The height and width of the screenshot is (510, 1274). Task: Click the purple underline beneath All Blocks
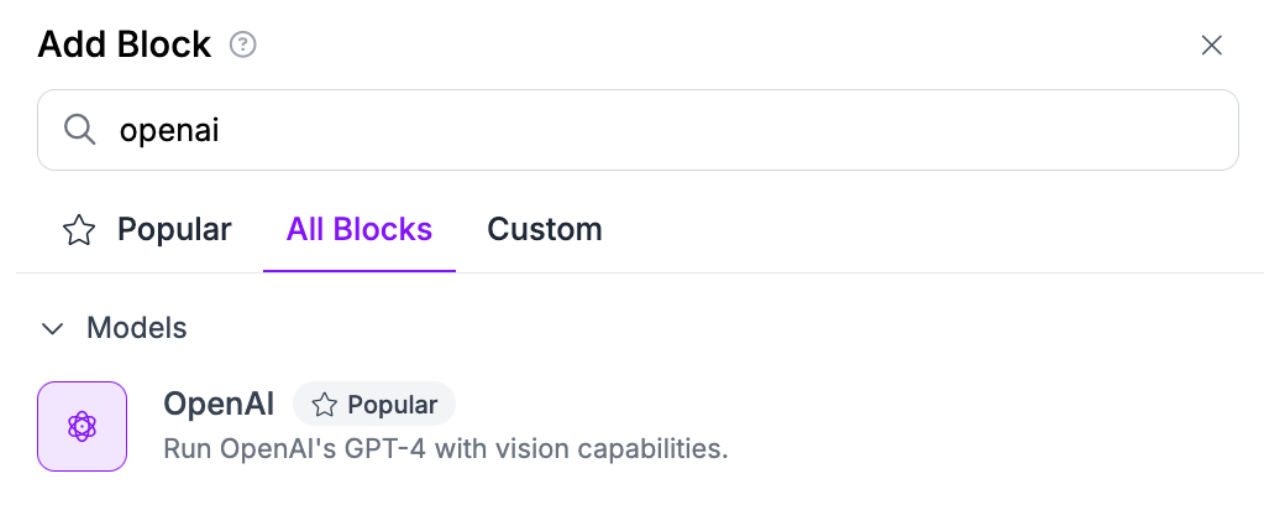point(359,270)
